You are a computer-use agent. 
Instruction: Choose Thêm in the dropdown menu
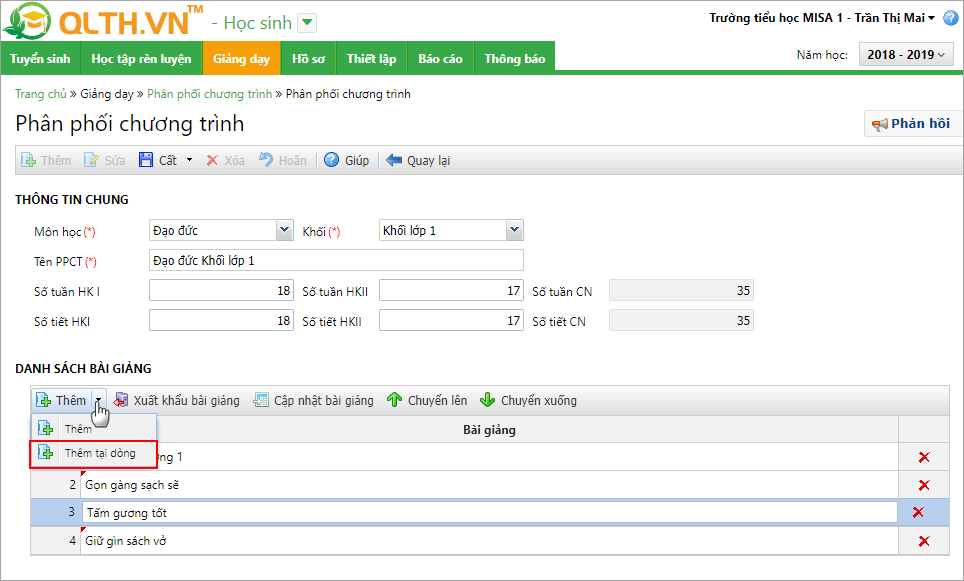click(93, 429)
